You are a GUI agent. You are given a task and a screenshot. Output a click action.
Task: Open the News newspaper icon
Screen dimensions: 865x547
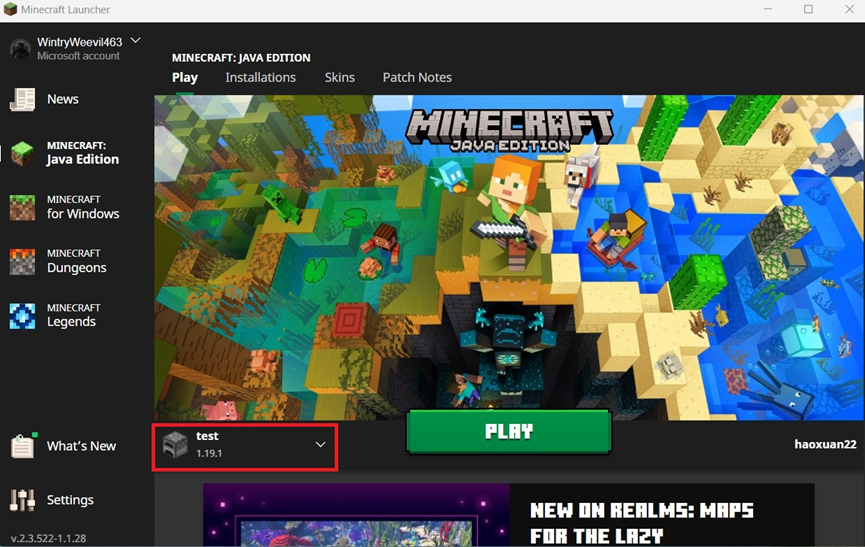(23, 100)
